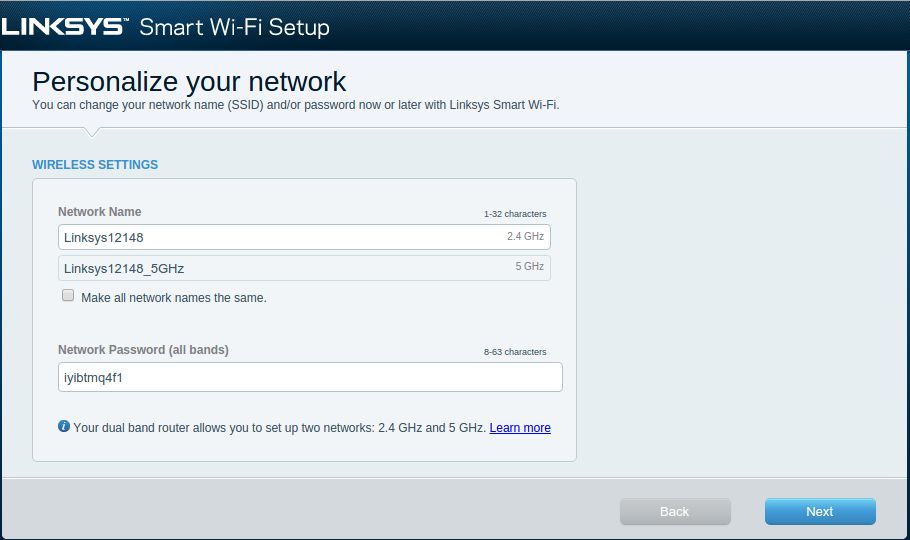The height and width of the screenshot is (540, 910).
Task: Focus the Network Password input field
Action: coord(310,377)
